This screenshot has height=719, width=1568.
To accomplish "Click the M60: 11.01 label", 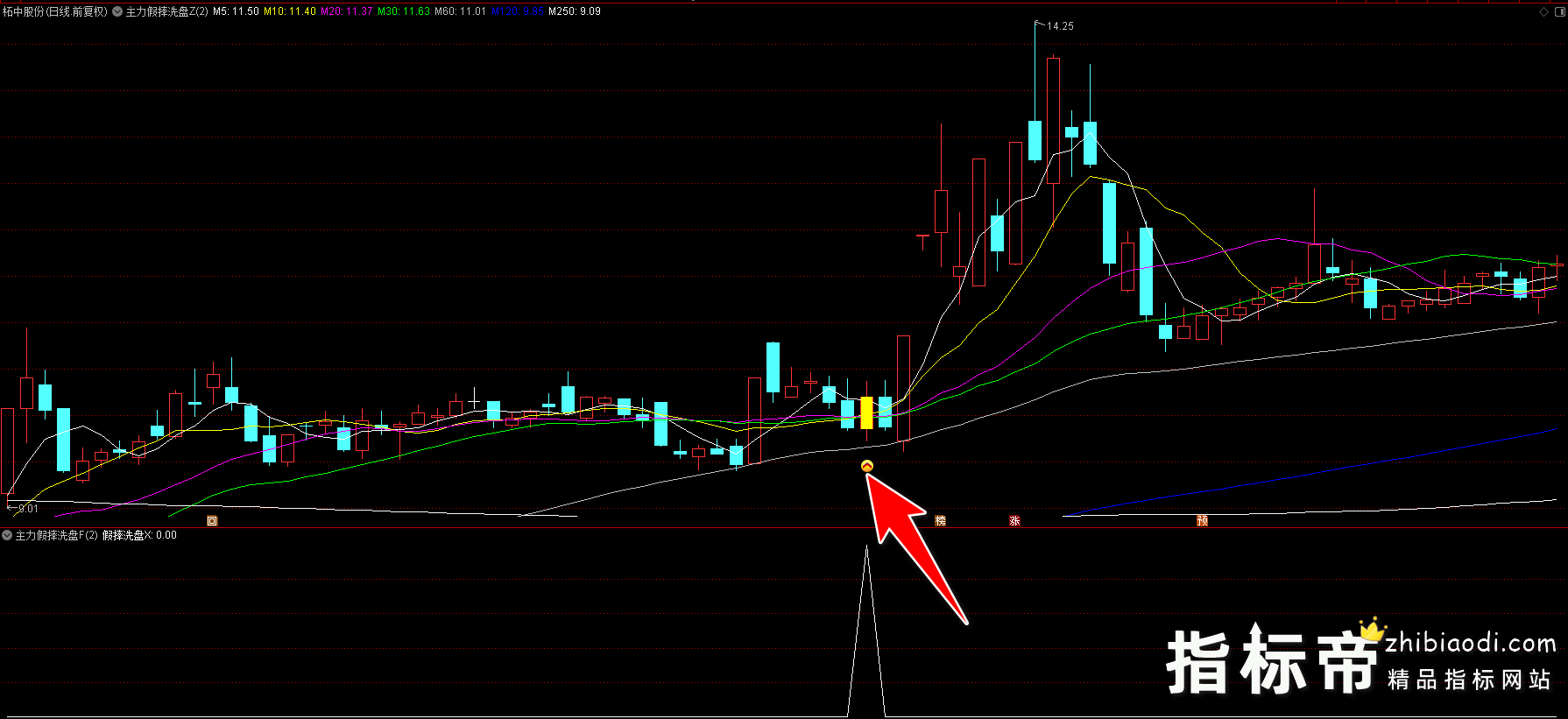I will [x=460, y=11].
